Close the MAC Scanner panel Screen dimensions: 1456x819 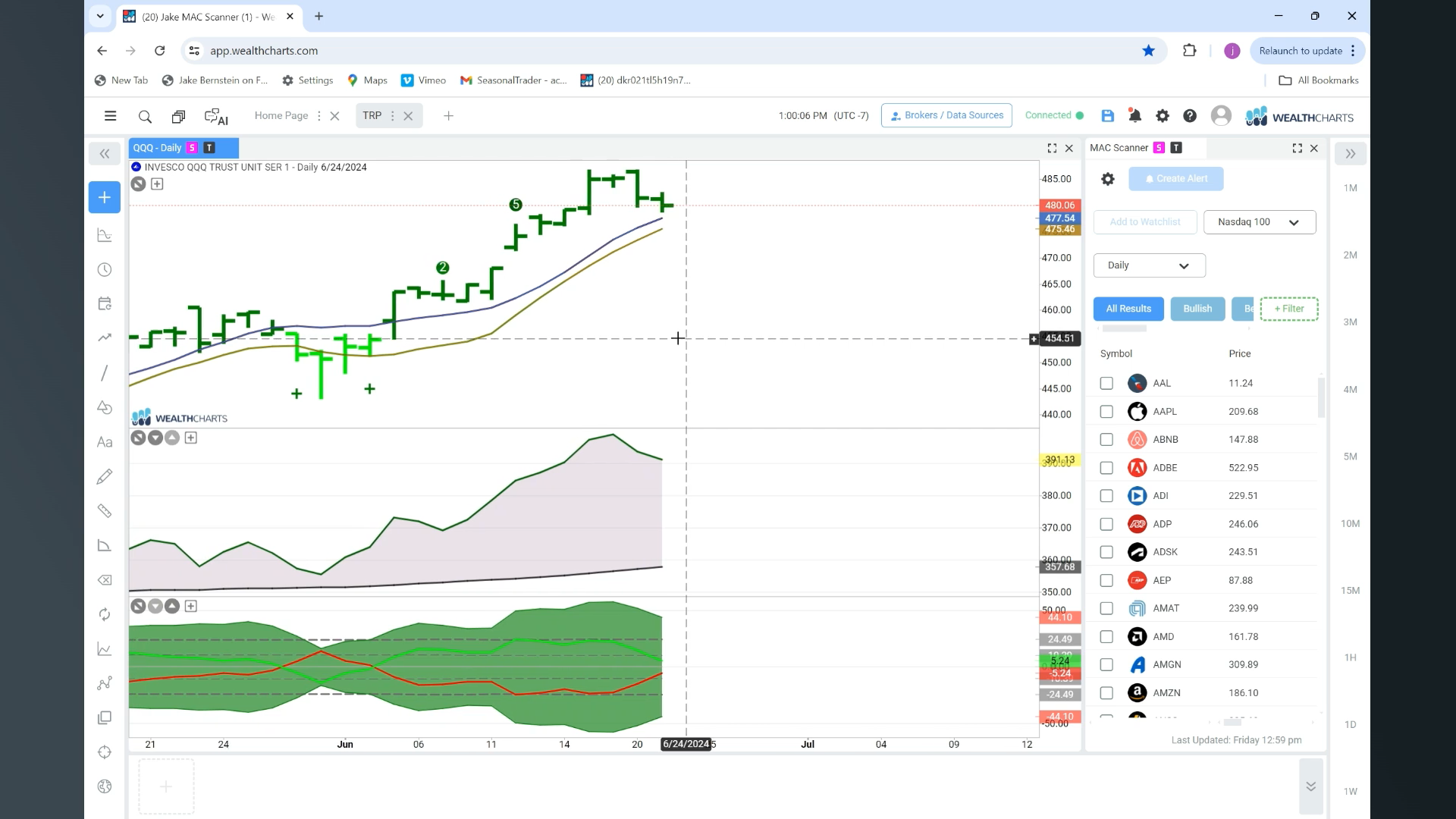(1314, 148)
